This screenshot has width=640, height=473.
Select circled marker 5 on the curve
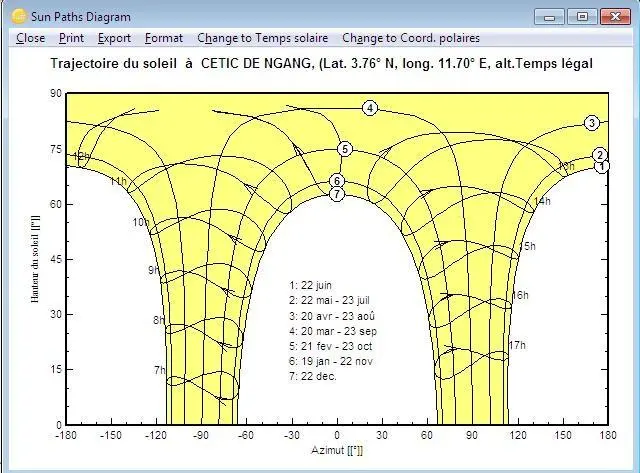click(x=345, y=149)
